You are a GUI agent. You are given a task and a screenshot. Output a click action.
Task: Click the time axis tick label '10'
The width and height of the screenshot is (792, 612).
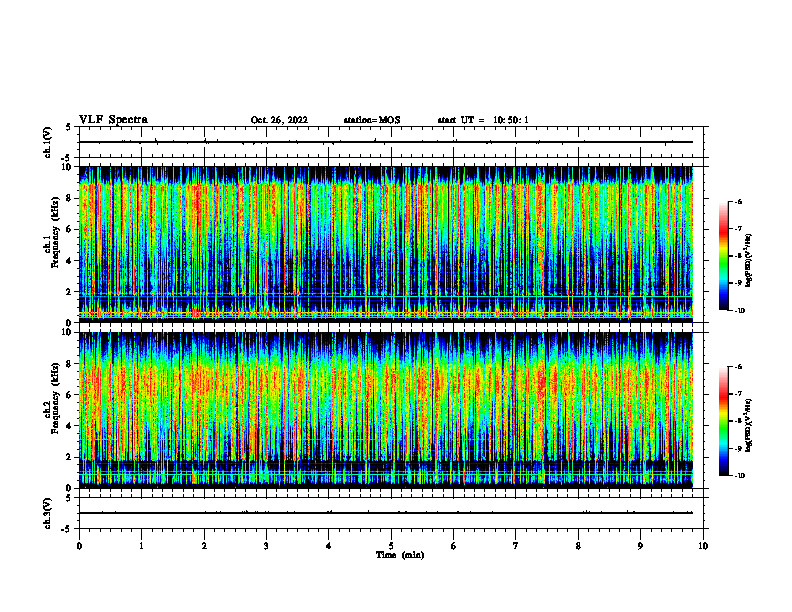703,546
